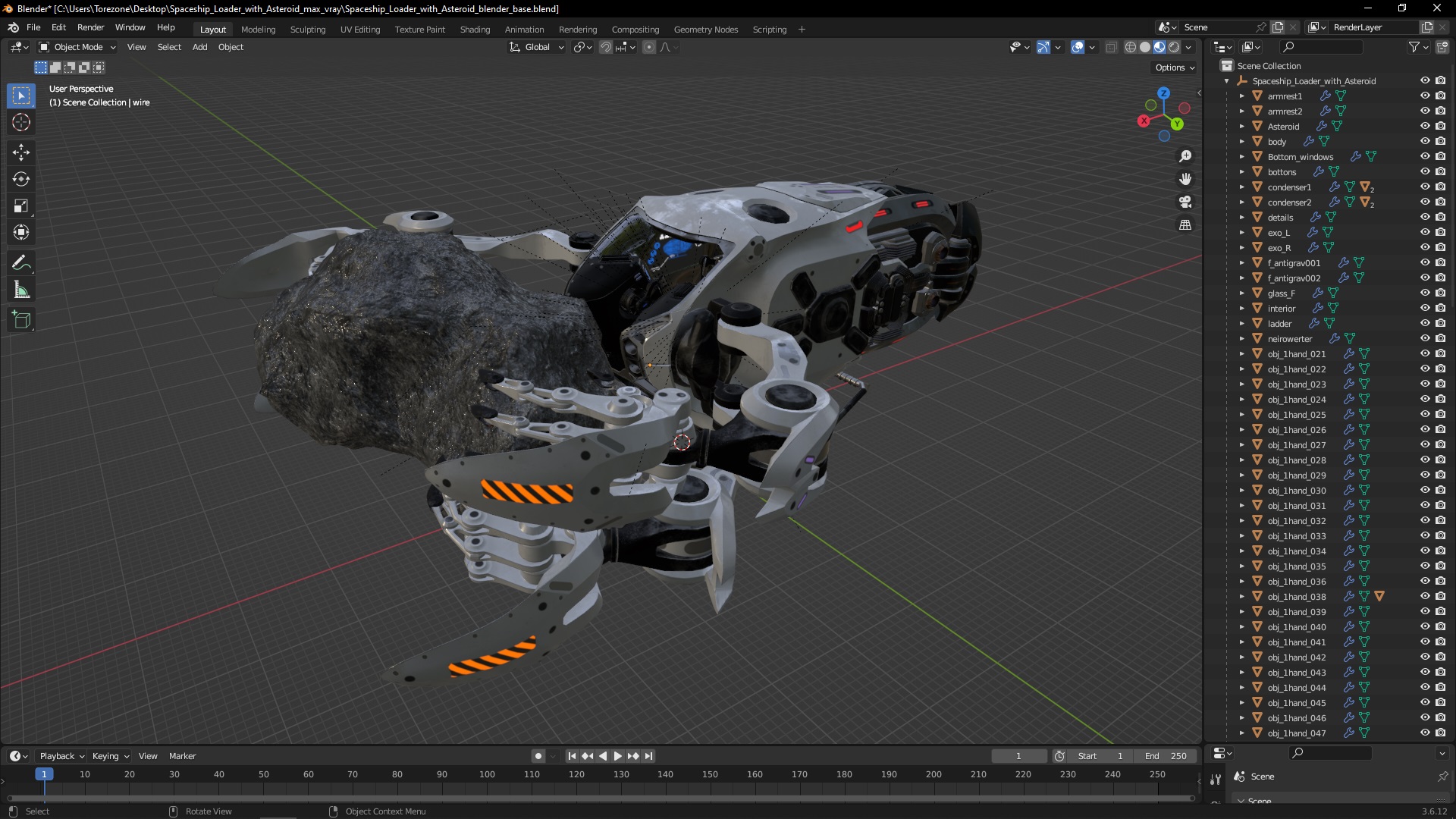Viewport: 1456px width, 819px height.
Task: Open the Render menu
Action: 90,27
